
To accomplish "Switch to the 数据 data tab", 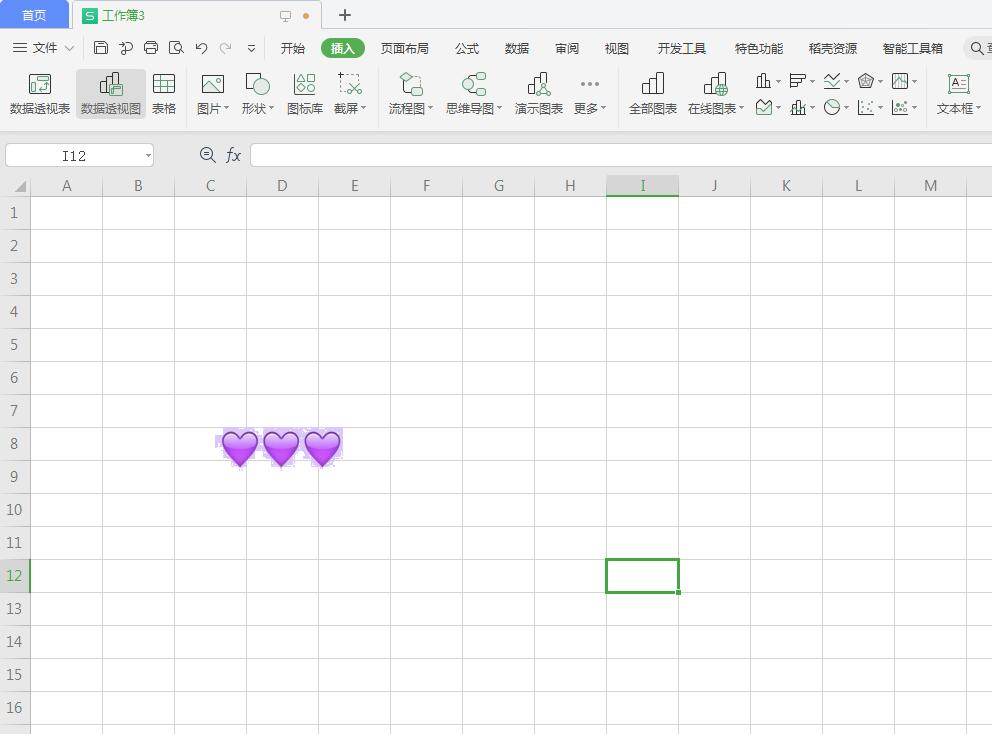I will pyautogui.click(x=517, y=48).
